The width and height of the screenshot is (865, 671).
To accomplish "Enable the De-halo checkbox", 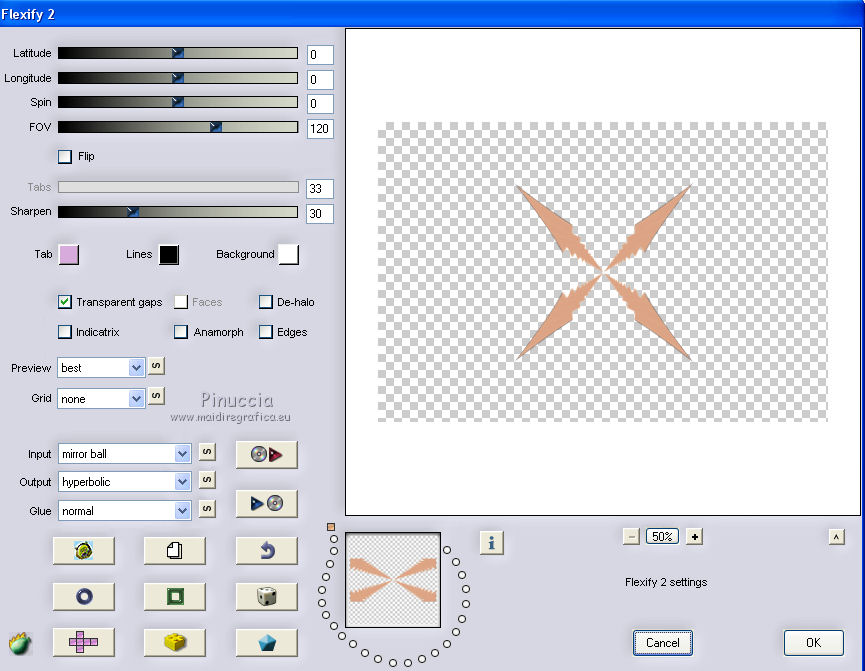I will (266, 302).
